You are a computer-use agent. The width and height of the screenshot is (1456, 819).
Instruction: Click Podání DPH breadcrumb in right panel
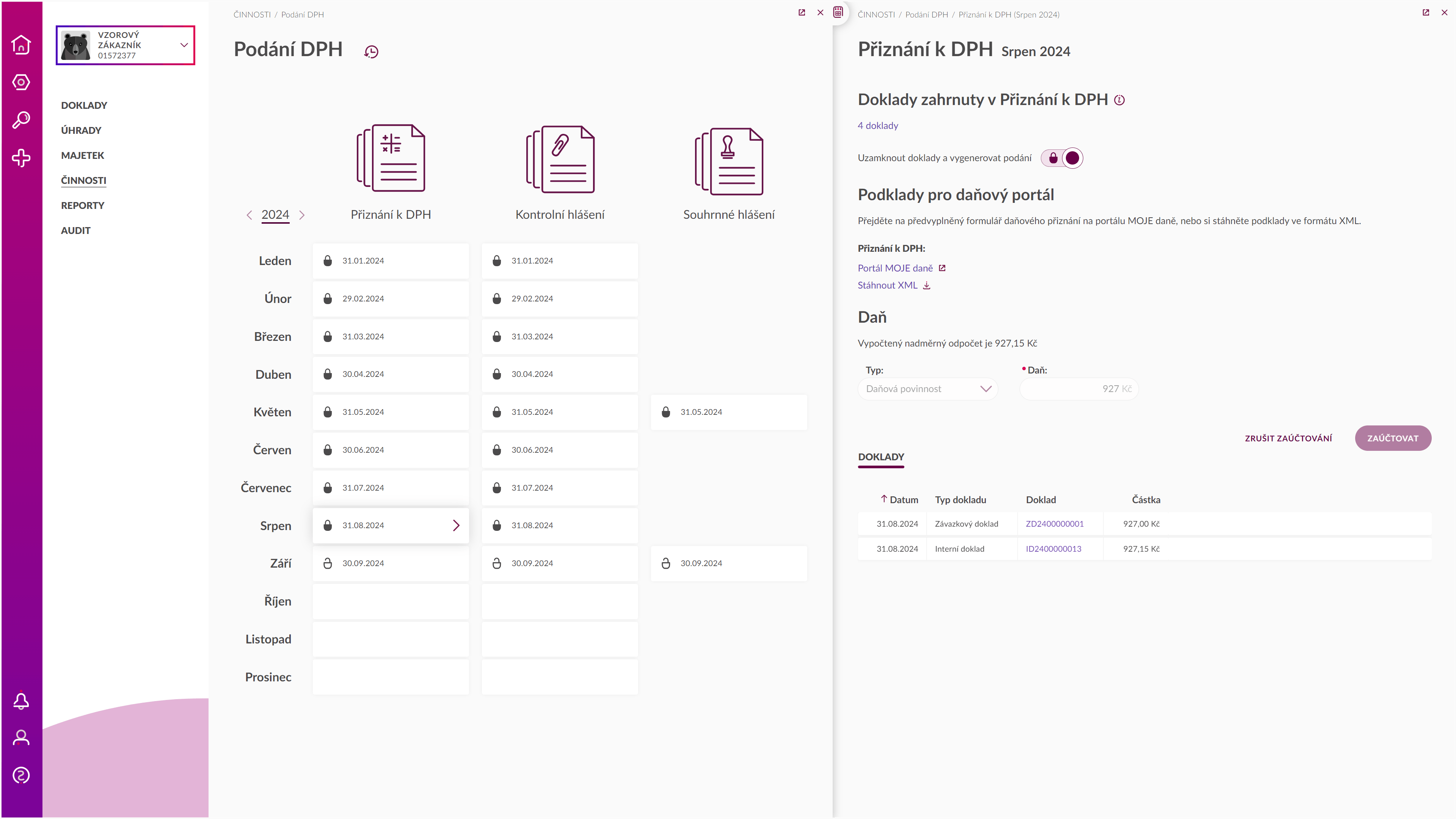click(x=927, y=15)
